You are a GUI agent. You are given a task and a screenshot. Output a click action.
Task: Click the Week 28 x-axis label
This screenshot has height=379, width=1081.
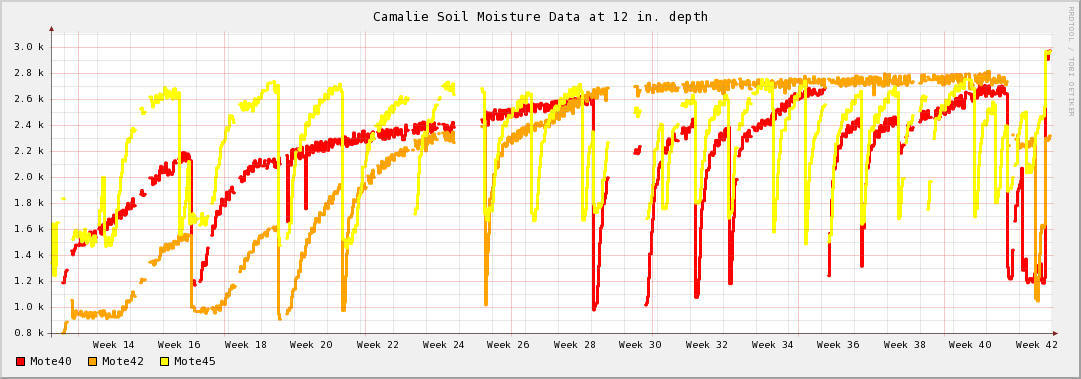(575, 345)
